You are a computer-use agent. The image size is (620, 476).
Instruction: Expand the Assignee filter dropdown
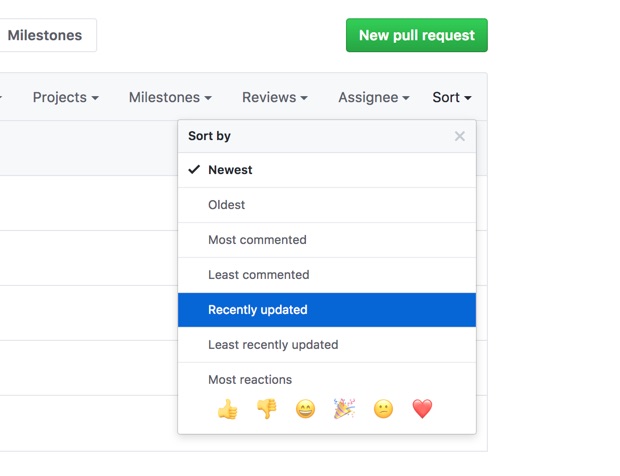click(374, 97)
